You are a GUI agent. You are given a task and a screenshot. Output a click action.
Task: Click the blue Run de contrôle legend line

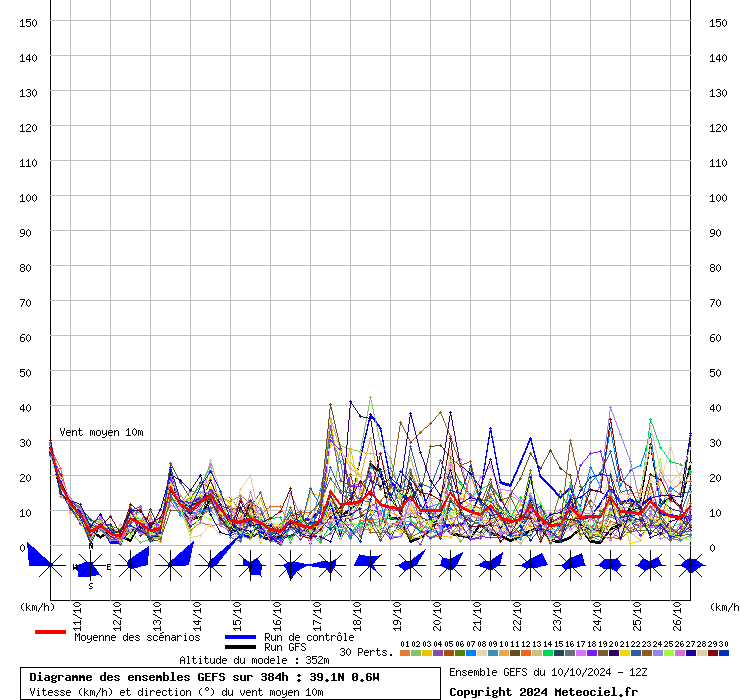coord(240,637)
